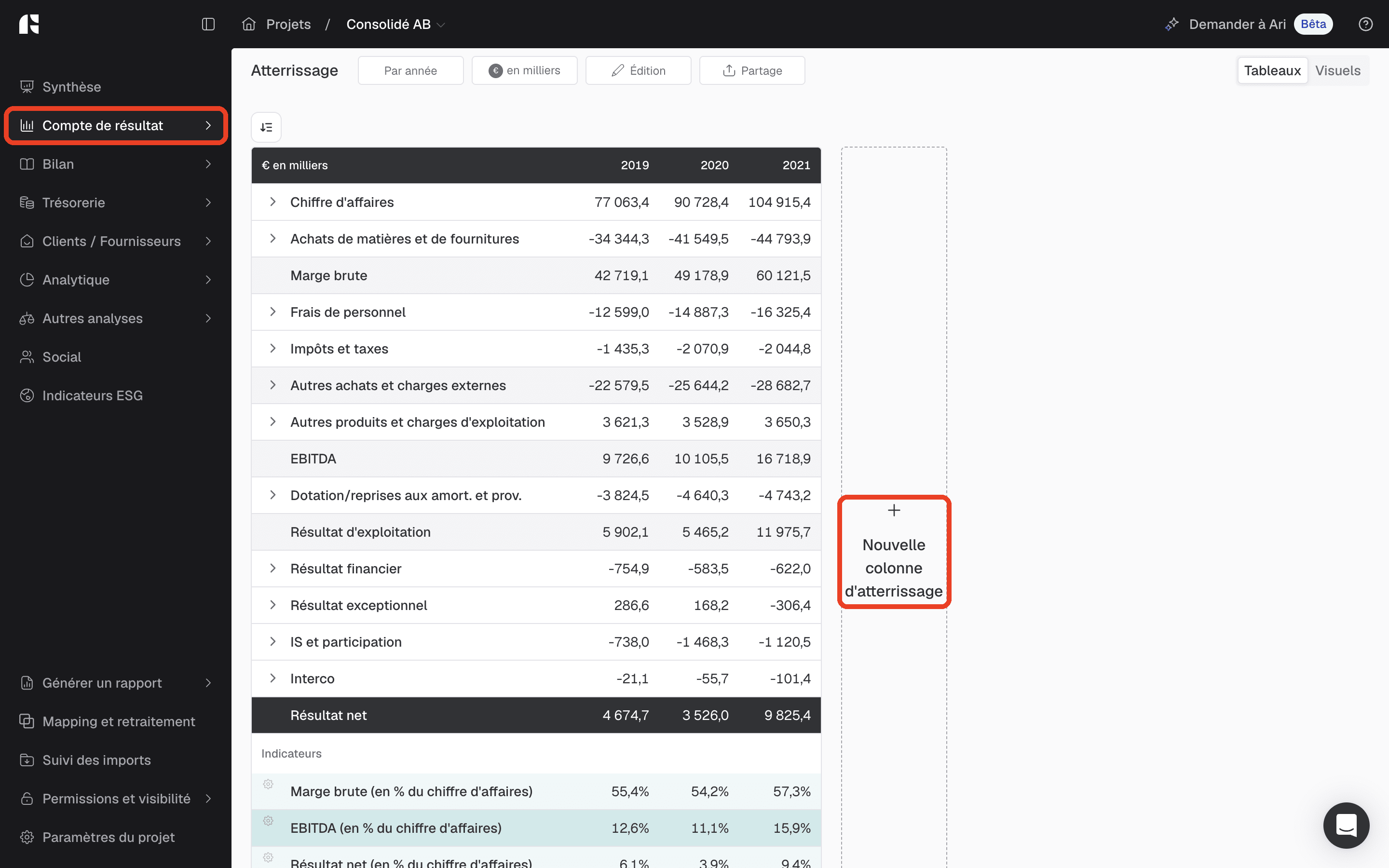Expand the Chiffre d'affaires row
1389x868 pixels.
(x=272, y=202)
